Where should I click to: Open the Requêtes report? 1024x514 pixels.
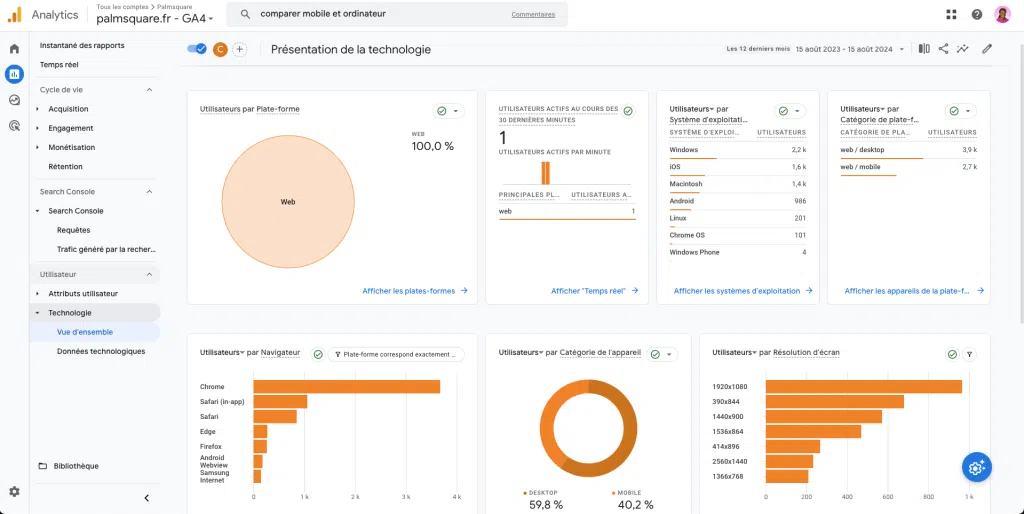[x=74, y=230]
